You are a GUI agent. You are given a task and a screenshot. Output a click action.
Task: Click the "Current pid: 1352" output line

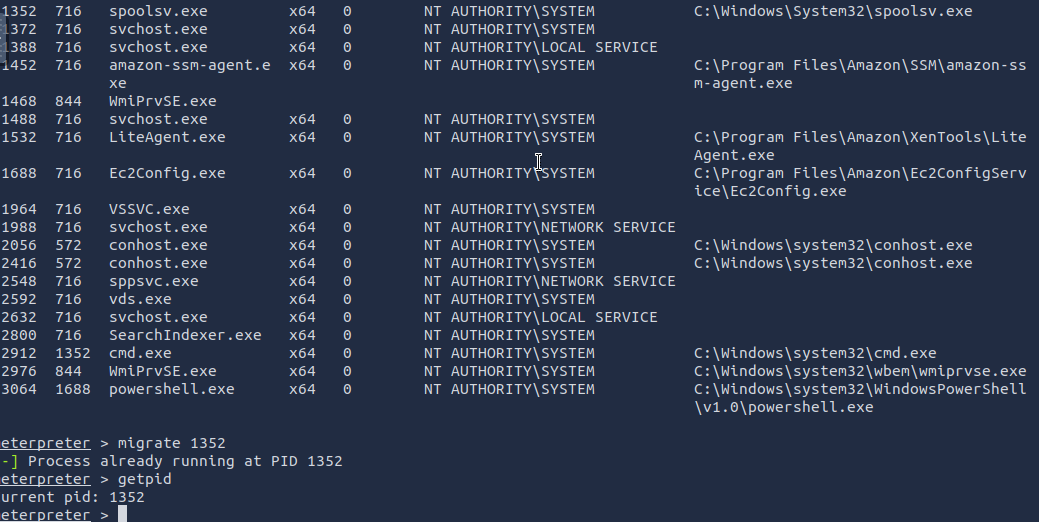(x=73, y=497)
